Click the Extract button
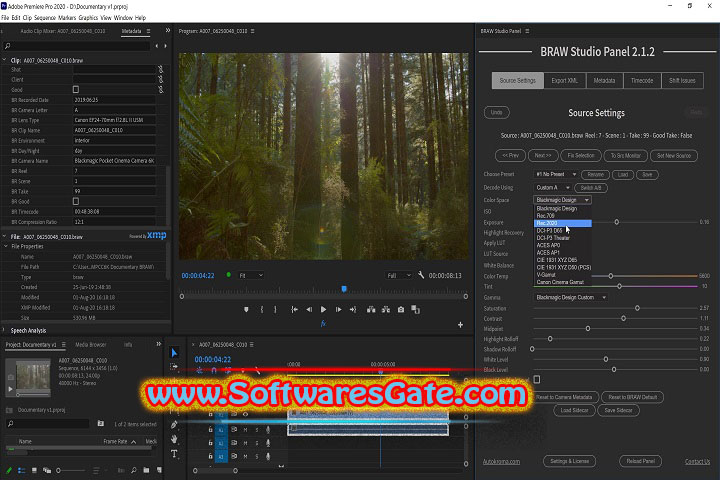Screen dimensions: 720x480 386,310
